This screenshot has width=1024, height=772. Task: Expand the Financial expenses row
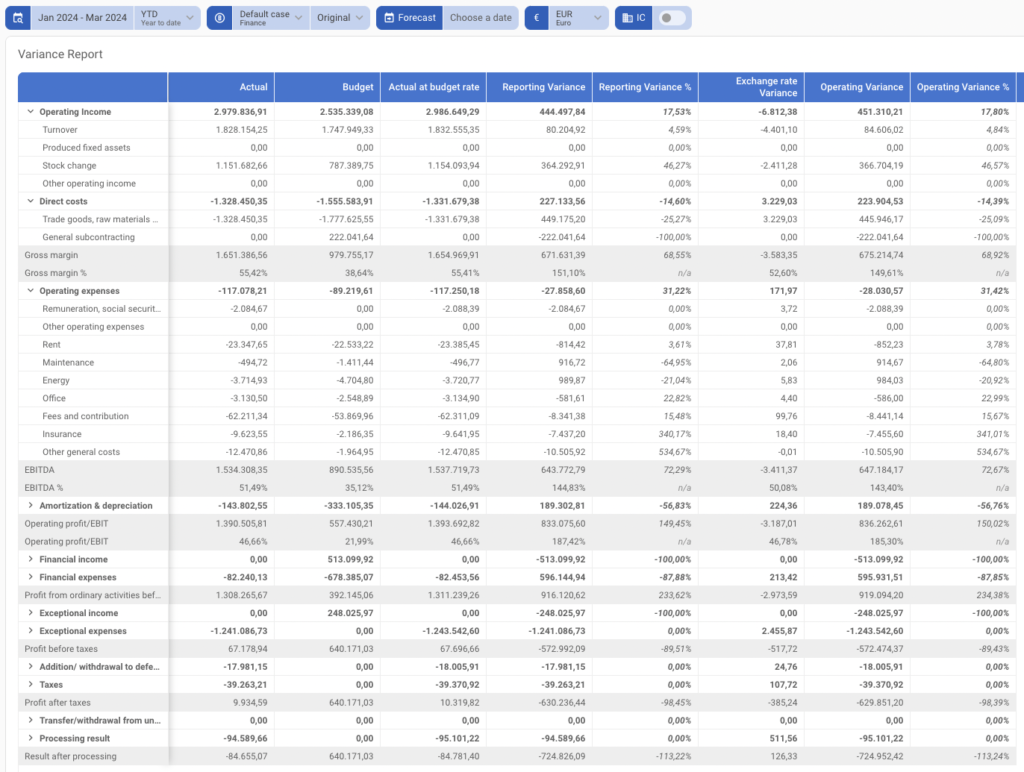click(x=30, y=578)
